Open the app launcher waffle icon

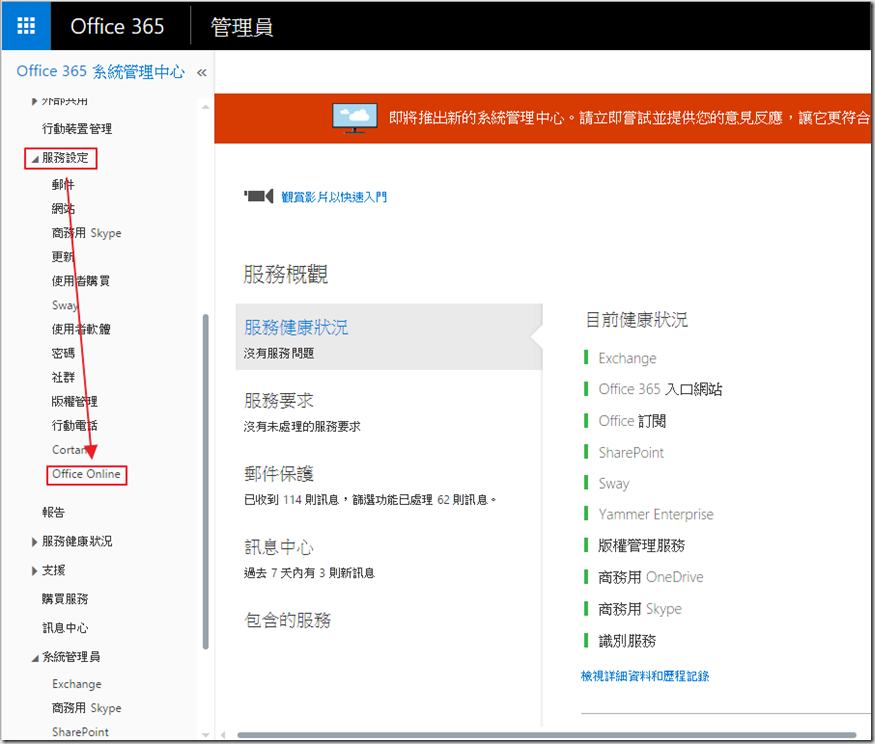click(x=26, y=26)
